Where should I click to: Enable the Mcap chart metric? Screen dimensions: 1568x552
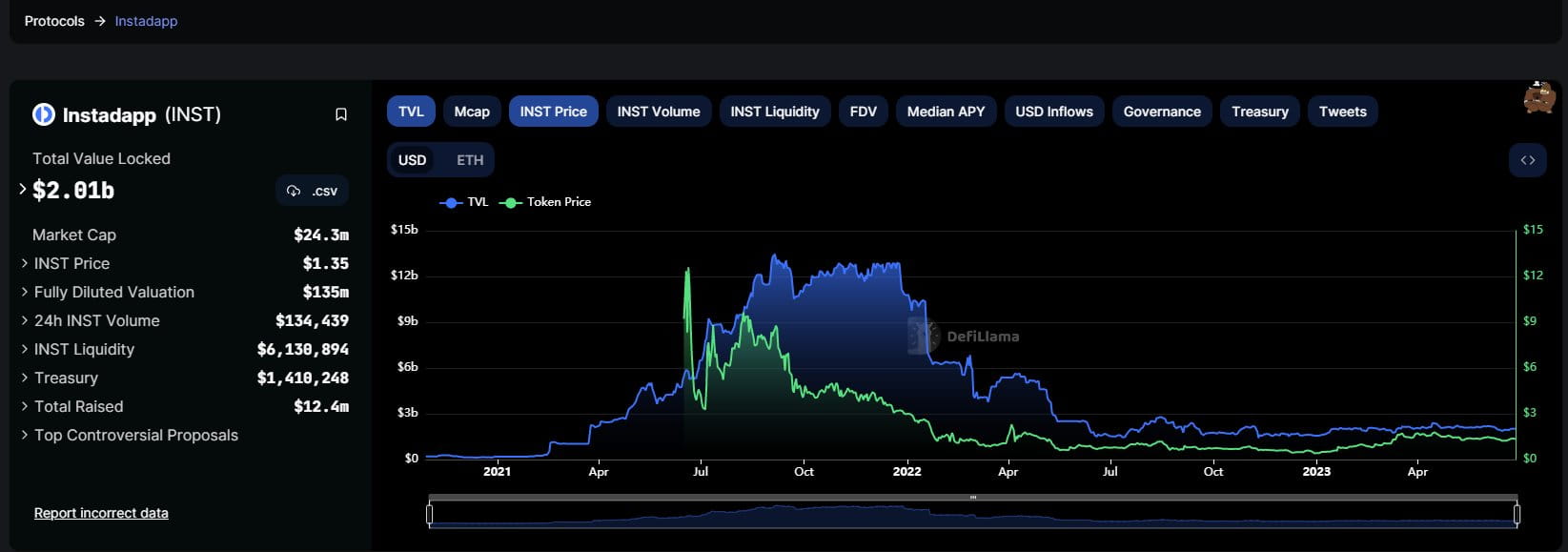pyautogui.click(x=472, y=112)
